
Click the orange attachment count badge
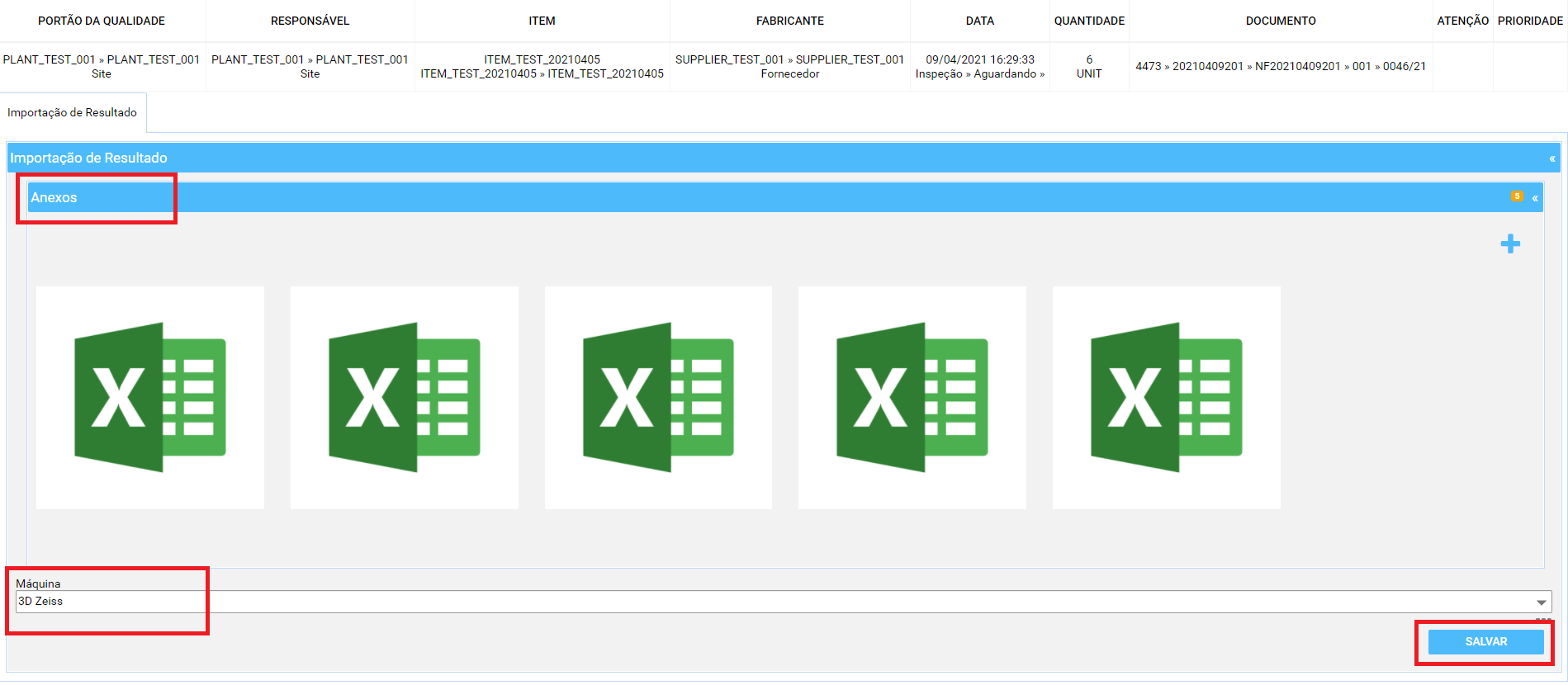pos(1517,196)
